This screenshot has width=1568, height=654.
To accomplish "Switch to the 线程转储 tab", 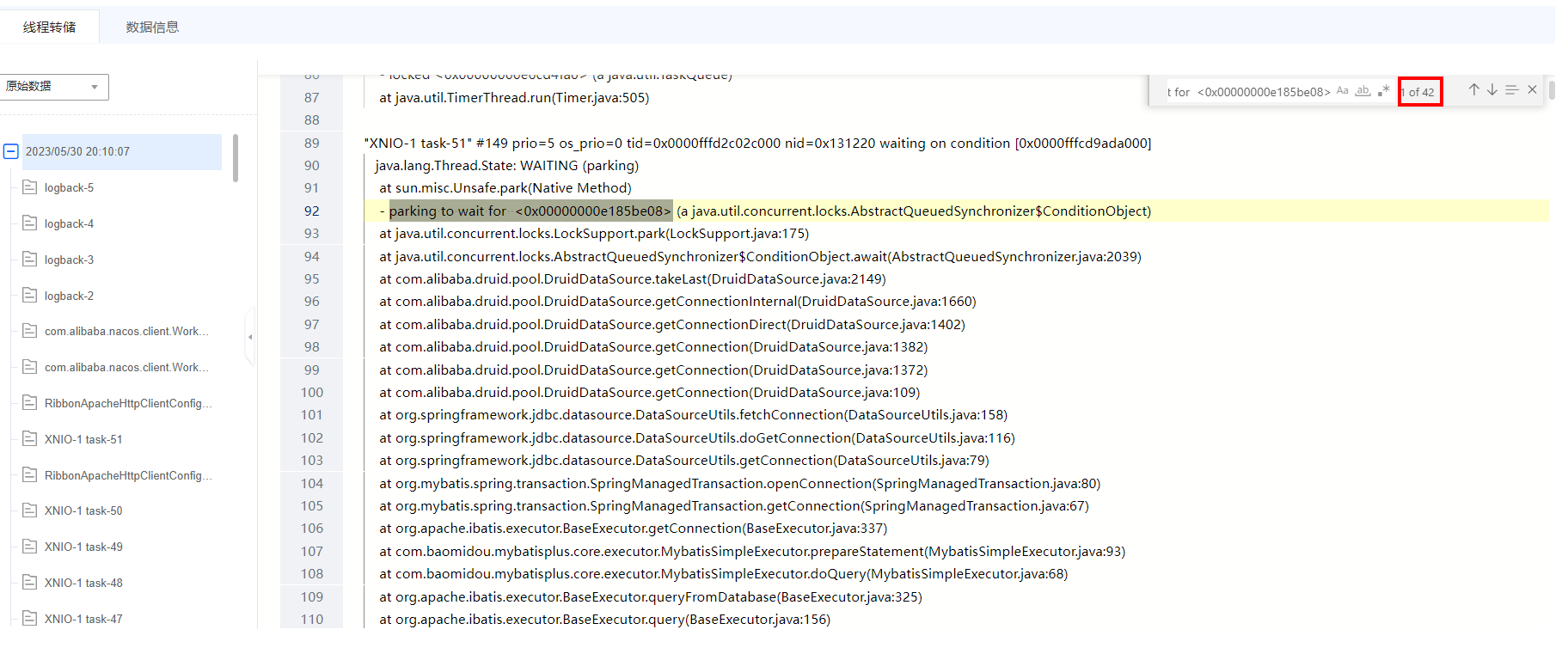I will (x=49, y=28).
